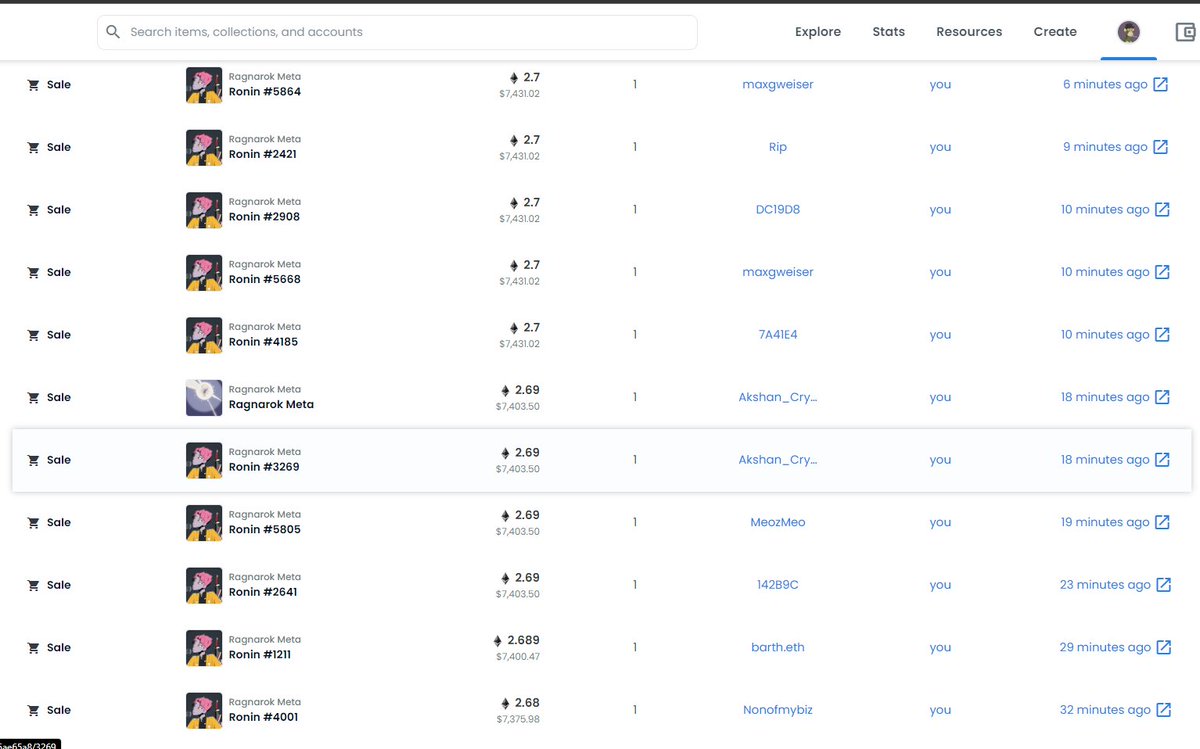Click '19 minutes ago' timestamp link
Viewport: 1200px width, 749px height.
1105,522
